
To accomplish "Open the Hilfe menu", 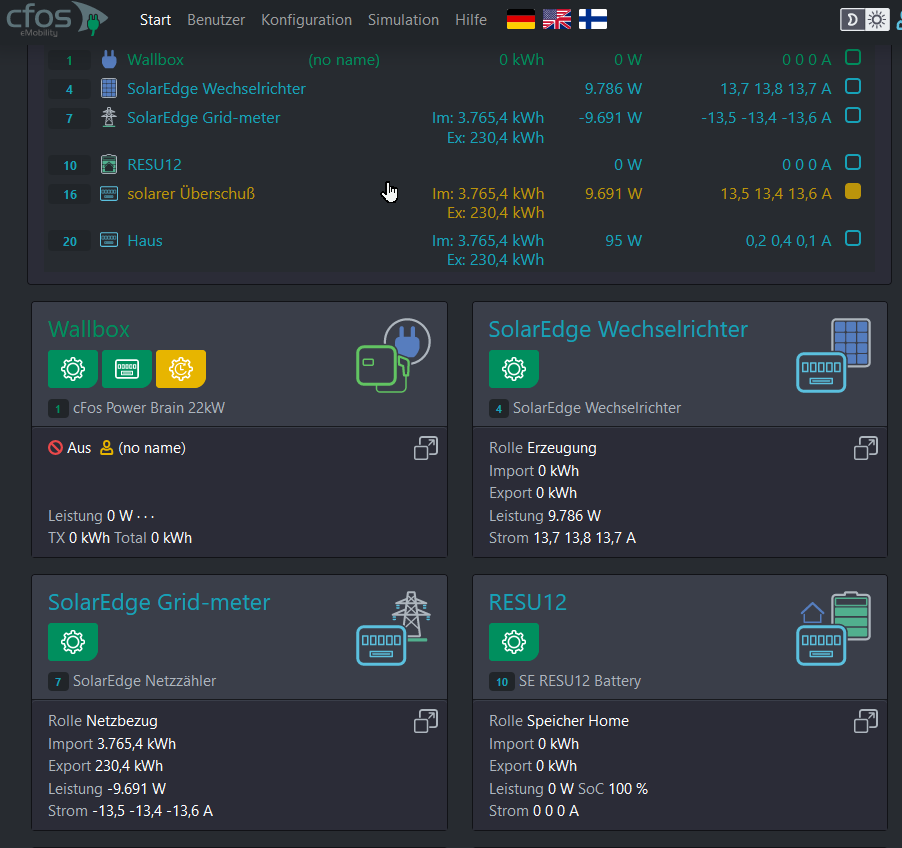I will tap(471, 20).
